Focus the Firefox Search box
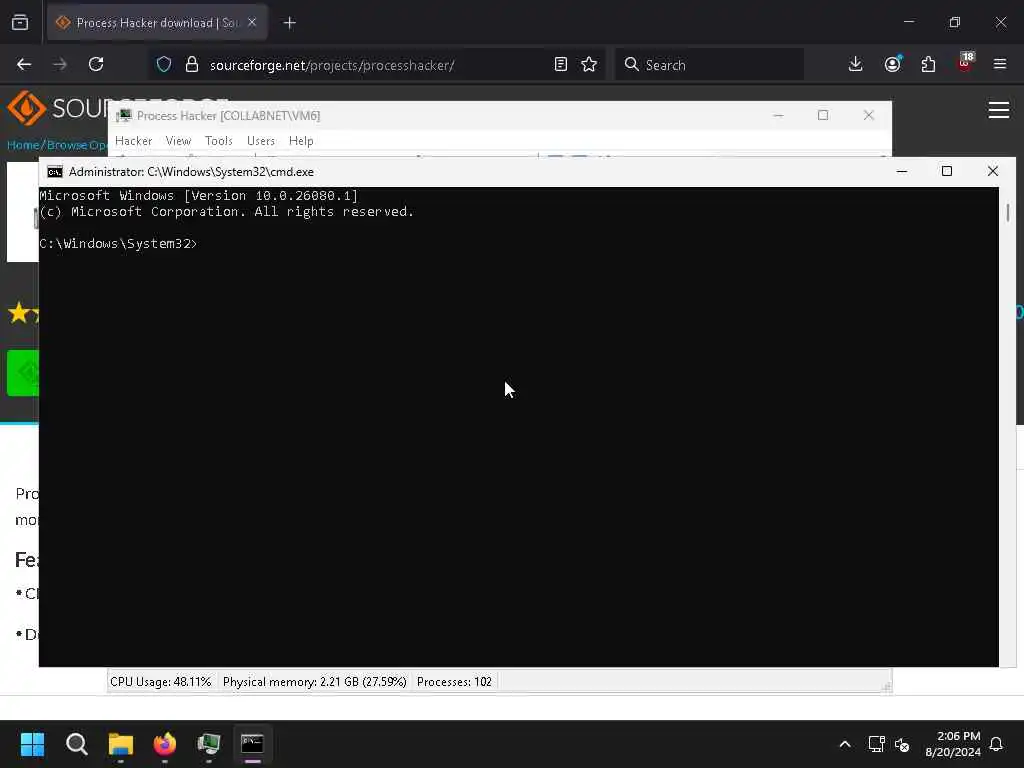Viewport: 1024px width, 768px height. click(x=709, y=65)
